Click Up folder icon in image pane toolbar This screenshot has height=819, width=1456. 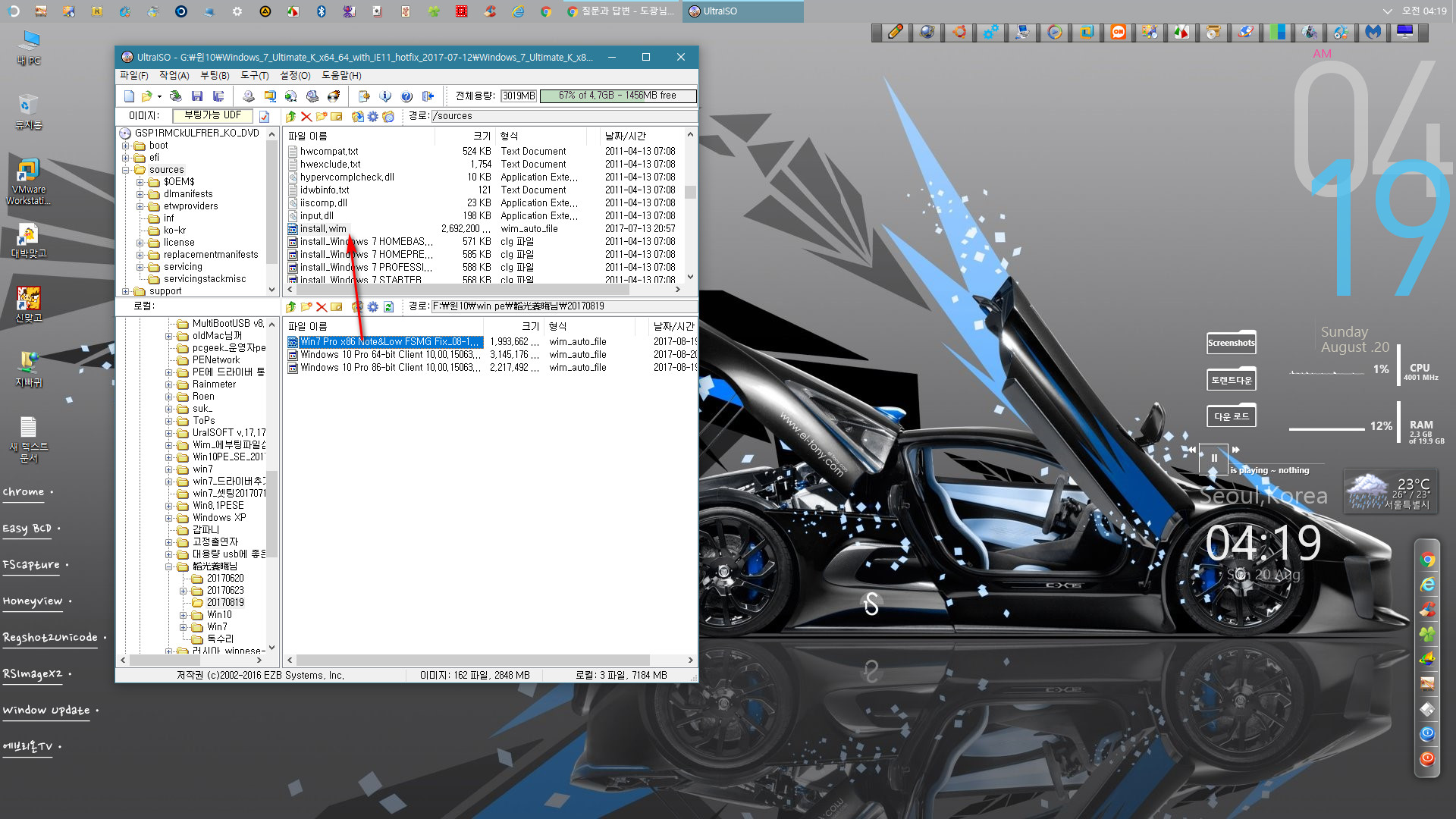[290, 116]
